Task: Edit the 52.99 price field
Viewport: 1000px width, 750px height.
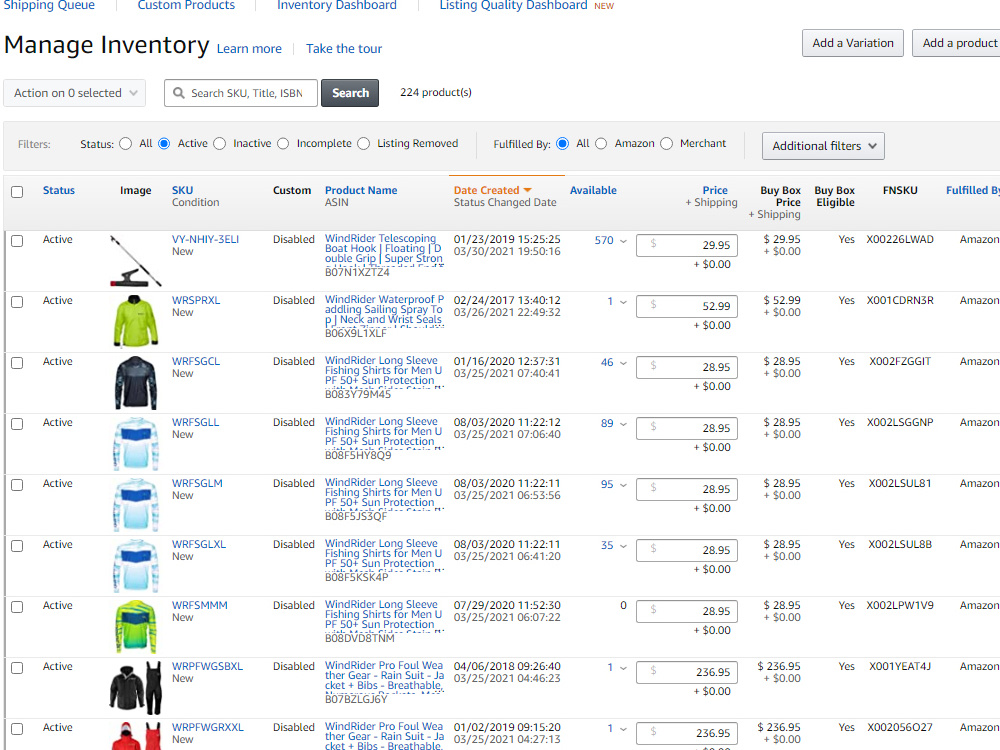Action: click(687, 306)
